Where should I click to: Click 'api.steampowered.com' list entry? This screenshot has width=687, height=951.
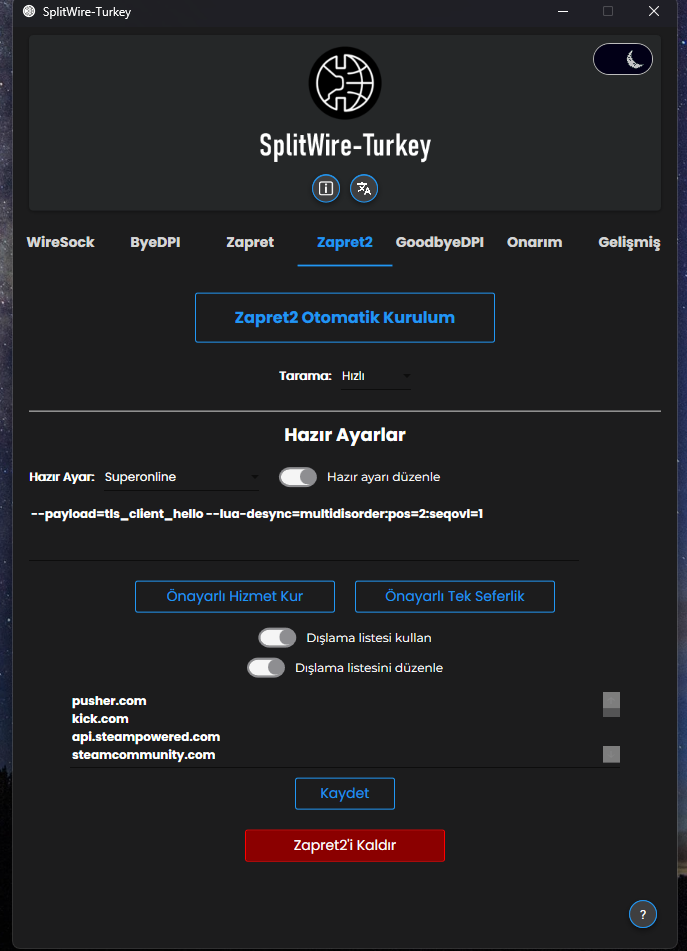146,737
